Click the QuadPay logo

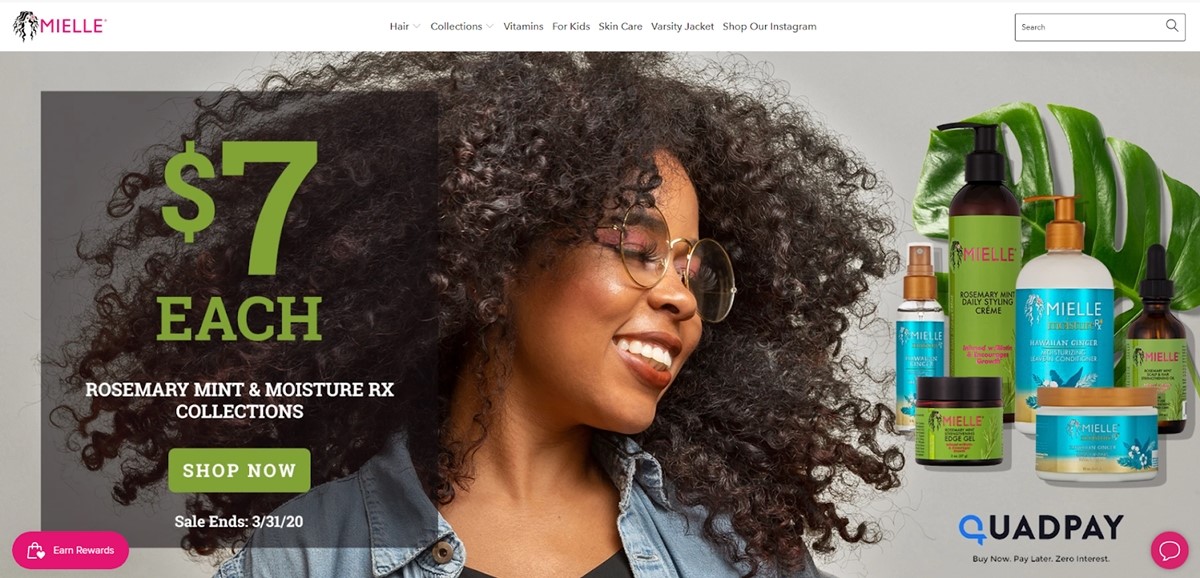(1040, 528)
